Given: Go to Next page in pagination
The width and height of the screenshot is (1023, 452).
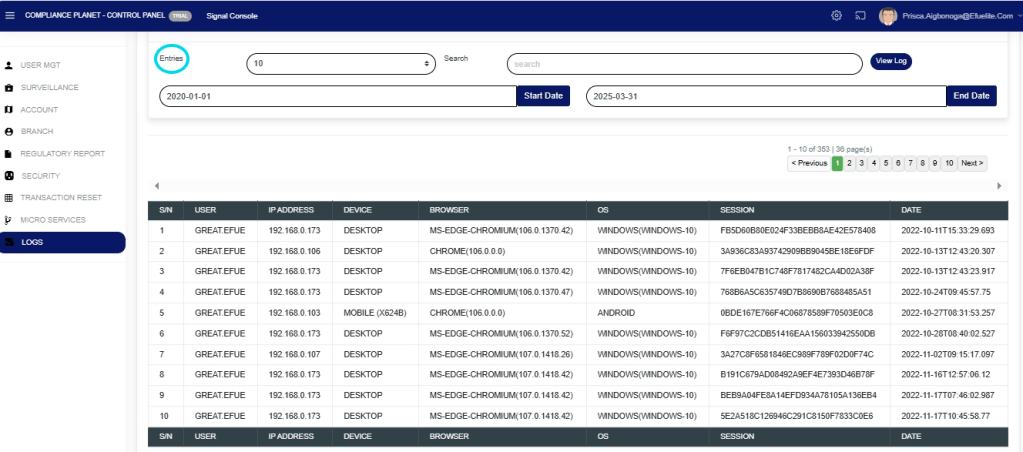Looking at the screenshot, I should (972, 163).
